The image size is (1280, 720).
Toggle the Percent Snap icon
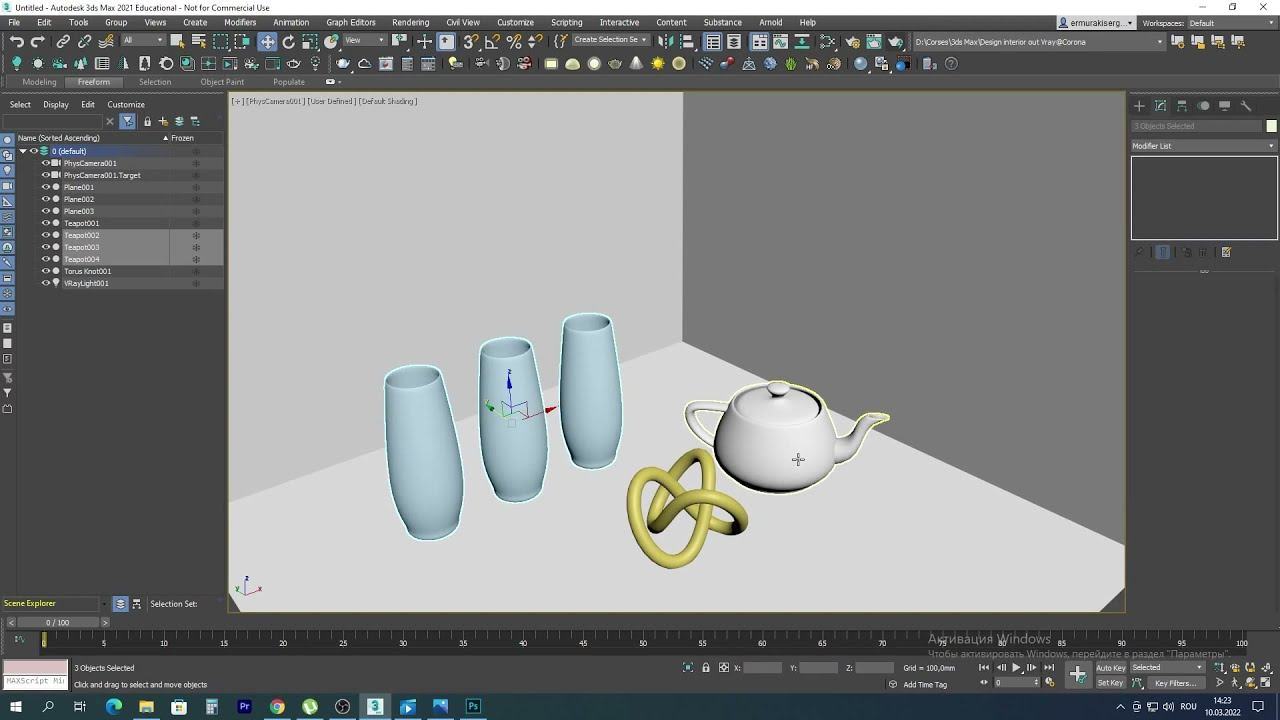coord(513,41)
